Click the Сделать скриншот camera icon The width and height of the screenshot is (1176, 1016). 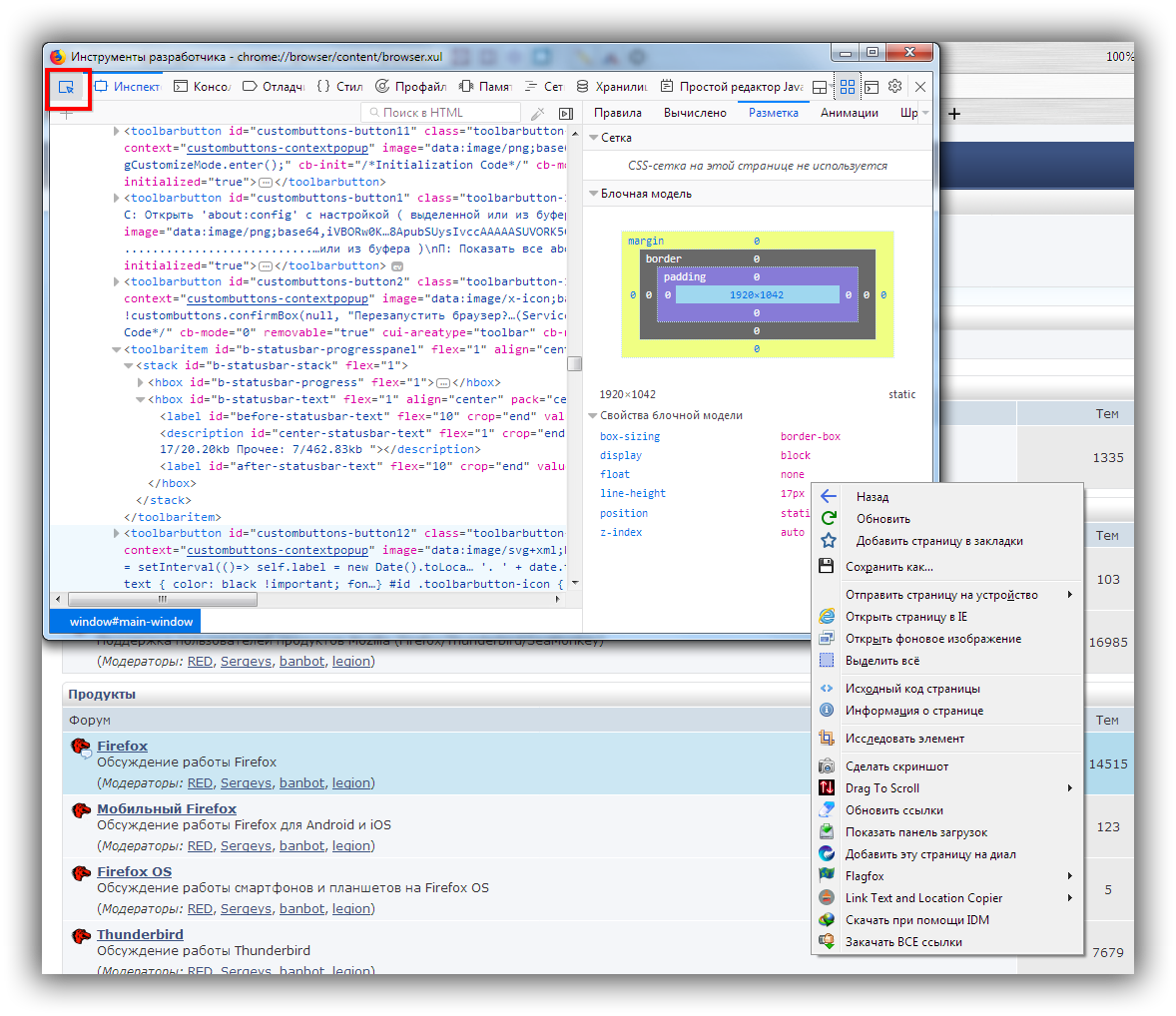coord(827,766)
